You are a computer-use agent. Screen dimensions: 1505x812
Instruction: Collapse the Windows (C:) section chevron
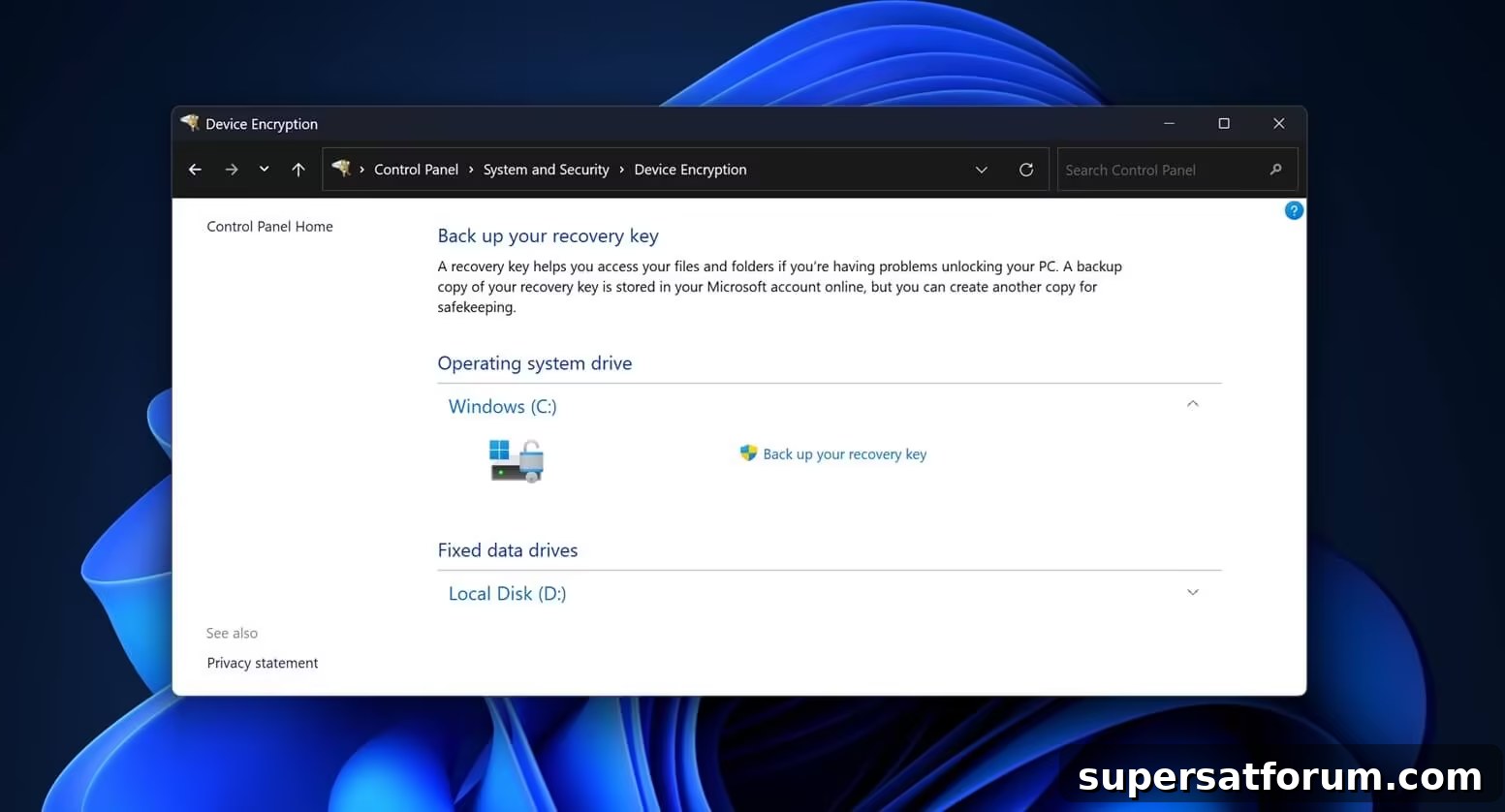click(x=1193, y=404)
